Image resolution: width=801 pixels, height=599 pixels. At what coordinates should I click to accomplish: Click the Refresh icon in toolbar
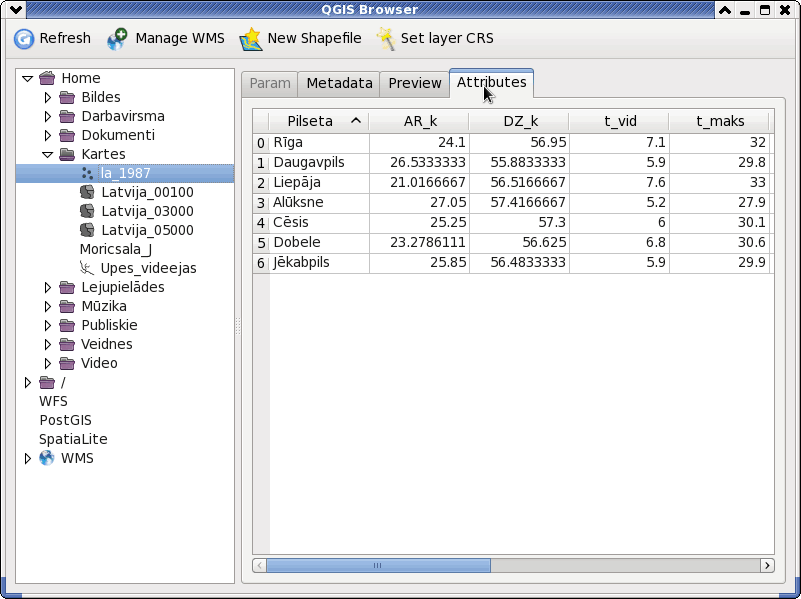point(23,38)
